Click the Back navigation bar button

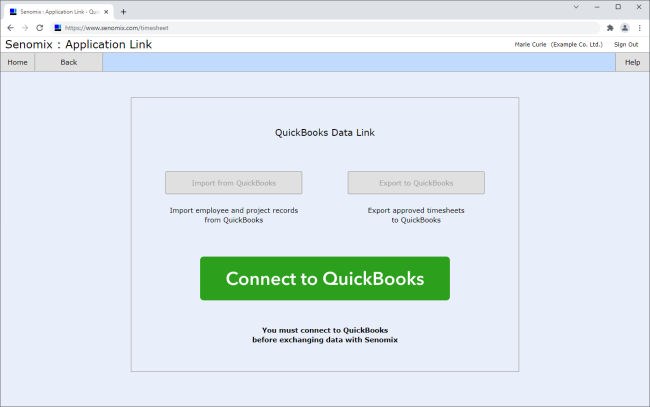(68, 62)
